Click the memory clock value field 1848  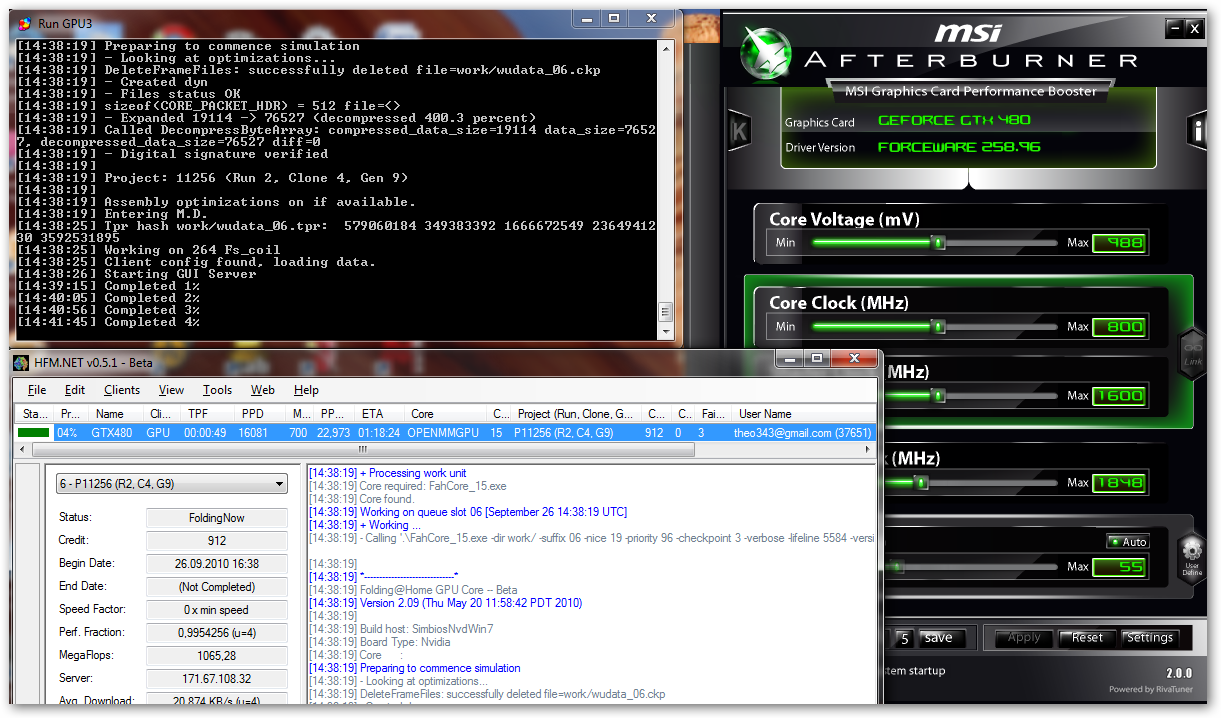(x=1119, y=482)
